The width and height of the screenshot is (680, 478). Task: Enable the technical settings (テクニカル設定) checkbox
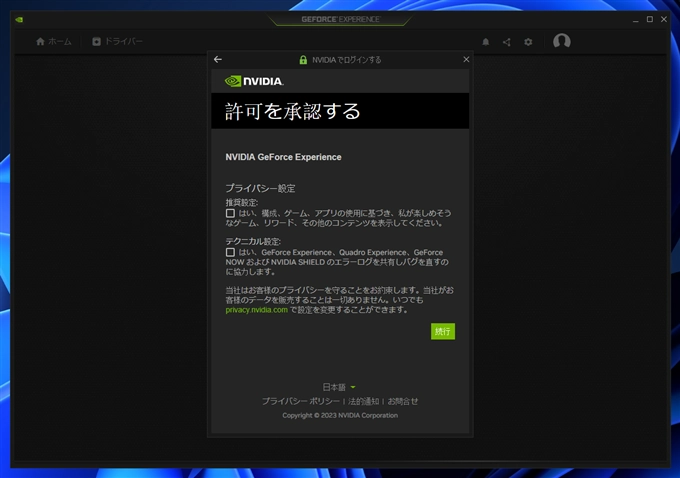coord(230,252)
